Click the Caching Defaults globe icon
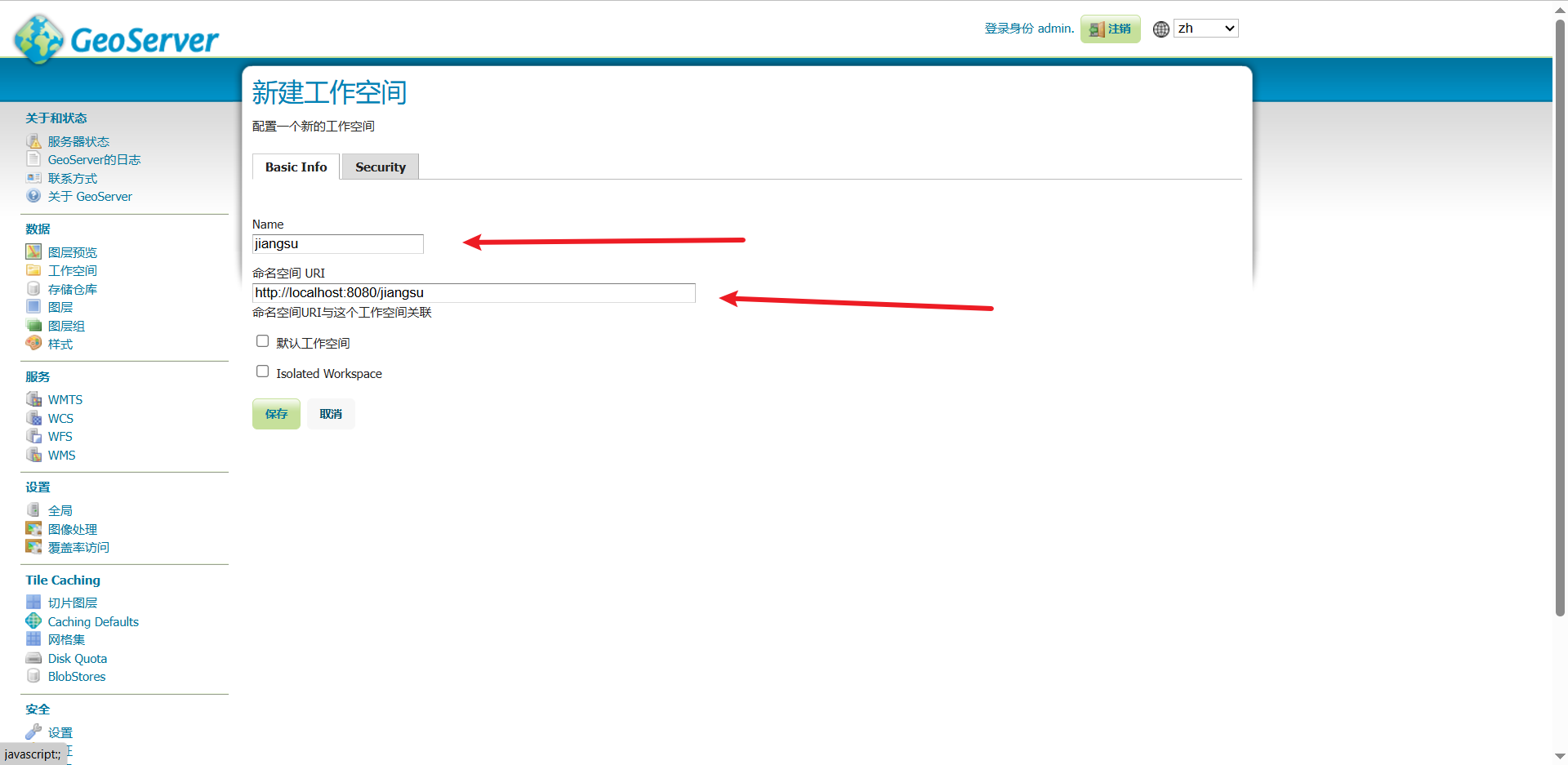This screenshot has height=765, width=1568. (x=33, y=621)
